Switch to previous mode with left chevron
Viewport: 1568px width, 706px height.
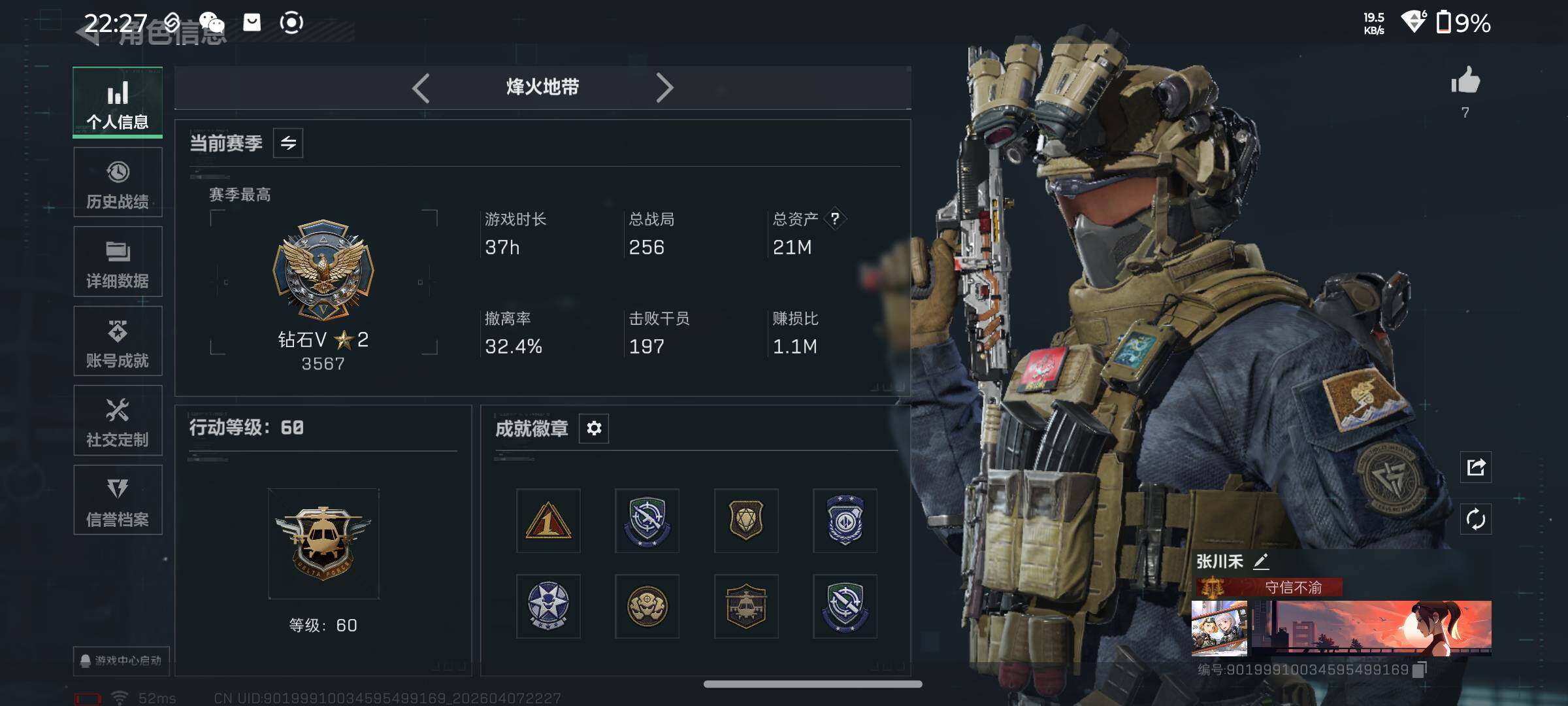pos(421,88)
